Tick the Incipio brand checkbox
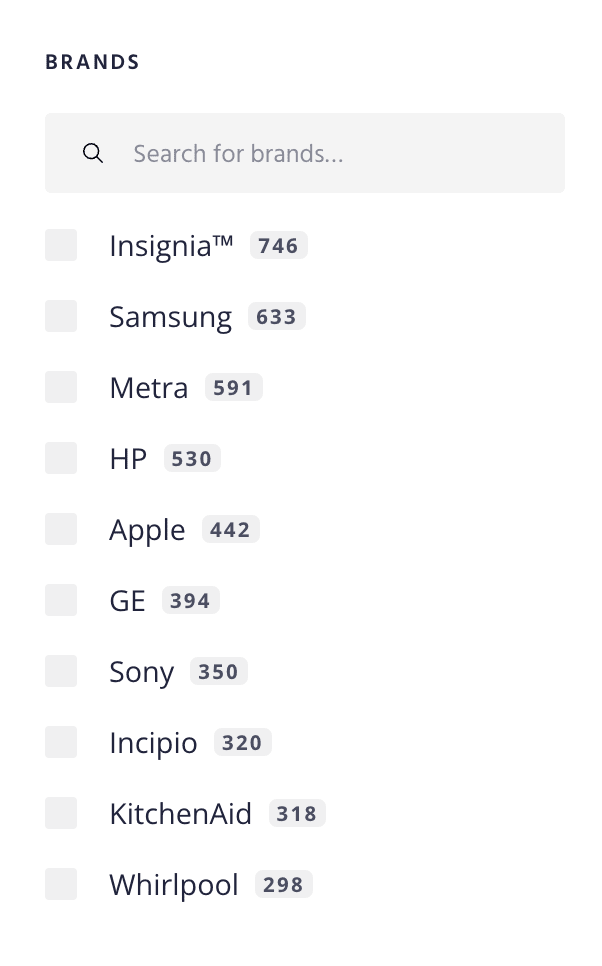The width and height of the screenshot is (602, 966). [61, 742]
